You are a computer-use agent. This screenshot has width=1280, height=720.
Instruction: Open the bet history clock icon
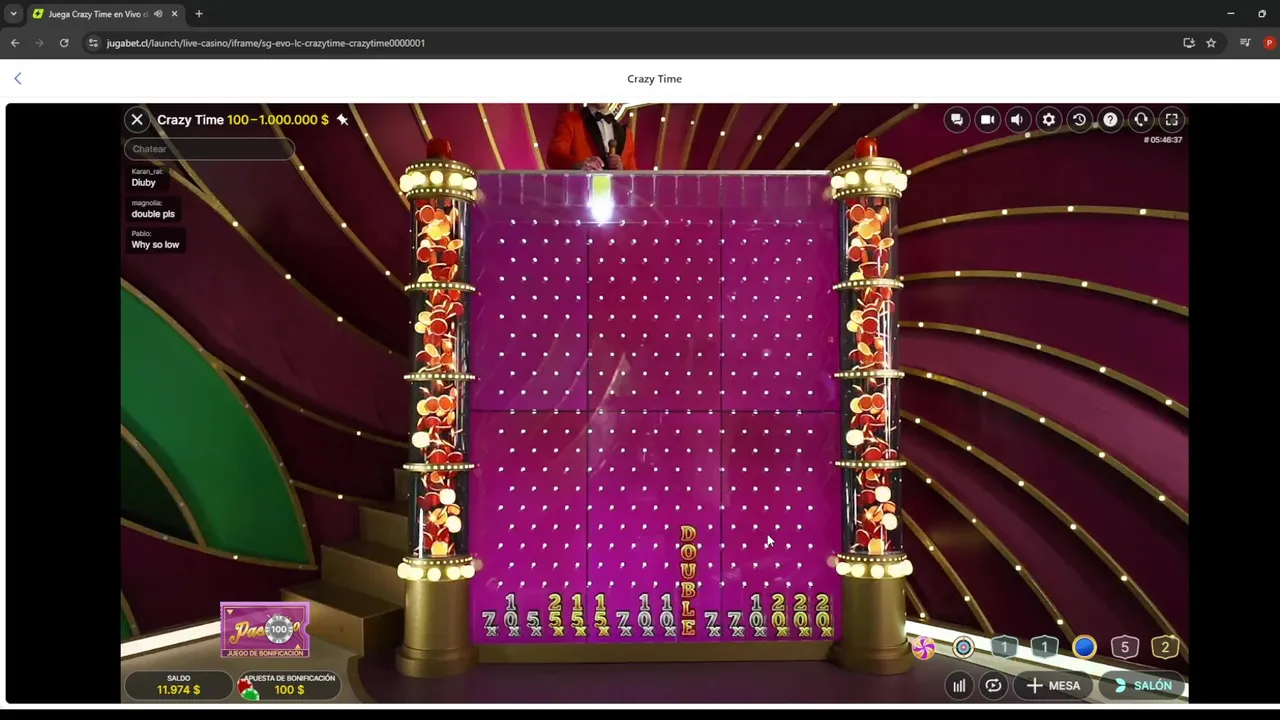pos(1079,119)
